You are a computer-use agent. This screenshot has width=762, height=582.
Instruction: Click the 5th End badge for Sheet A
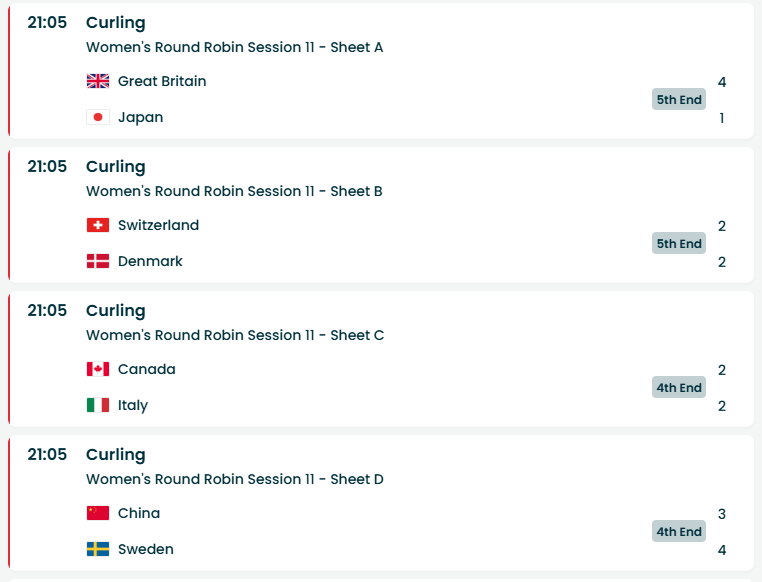tap(679, 99)
